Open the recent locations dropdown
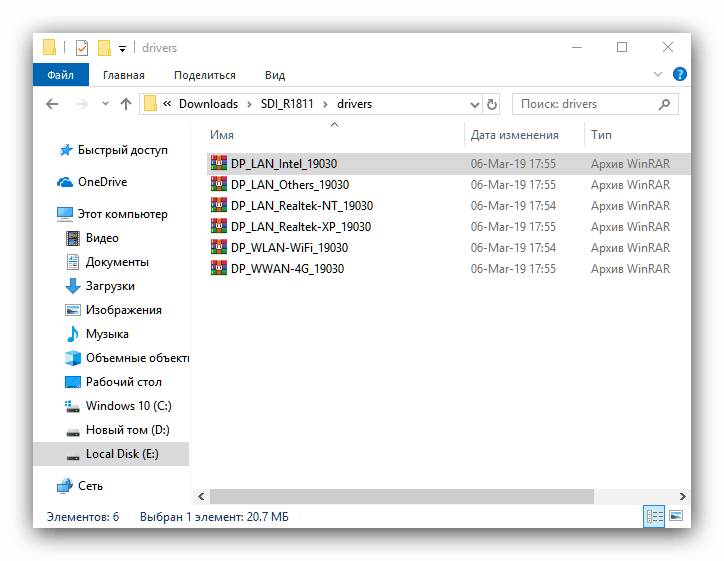The height and width of the screenshot is (561, 724). click(x=105, y=103)
